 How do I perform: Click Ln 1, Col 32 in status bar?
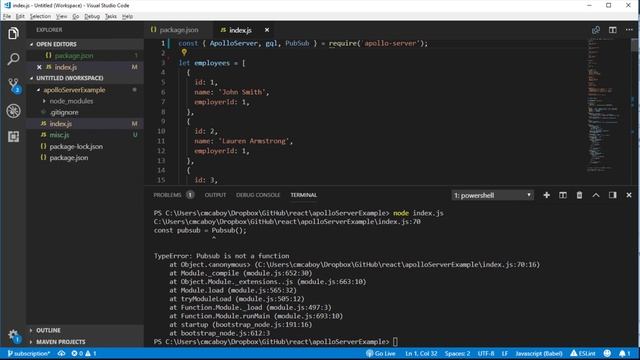pyautogui.click(x=421, y=353)
